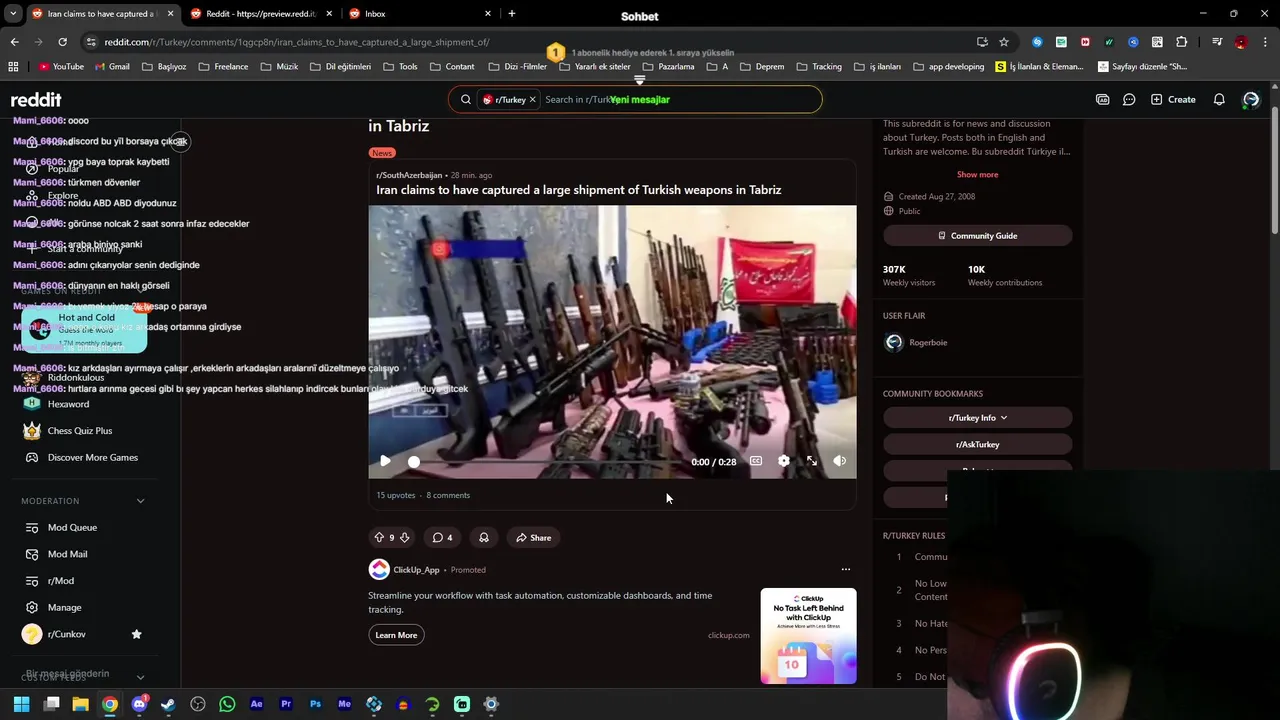Expand the r/Turkey Info bookmark
Viewport: 1280px width, 720px height.
[x=977, y=418]
